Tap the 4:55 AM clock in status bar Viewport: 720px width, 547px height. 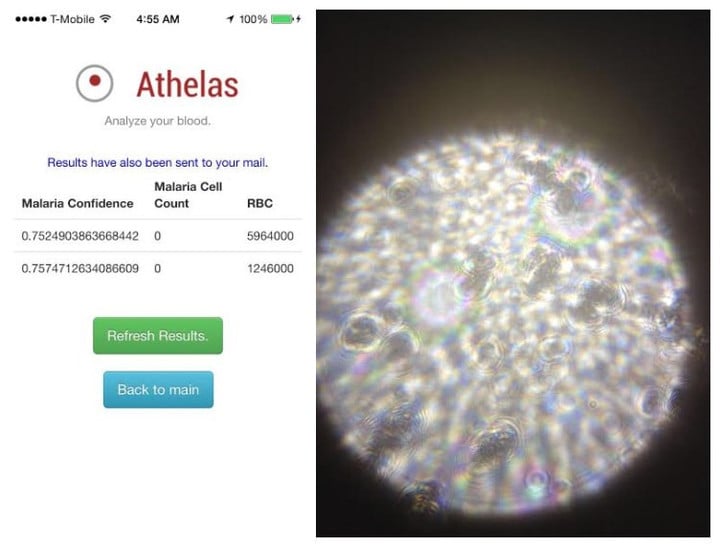(158, 19)
